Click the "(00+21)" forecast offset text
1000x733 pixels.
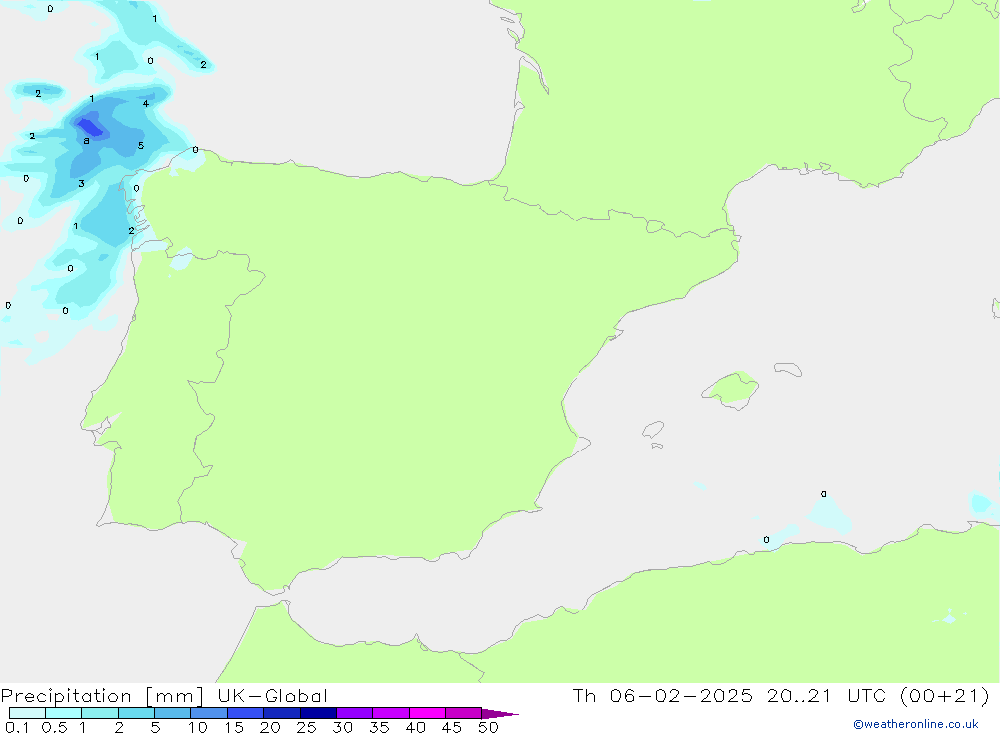(x=944, y=696)
